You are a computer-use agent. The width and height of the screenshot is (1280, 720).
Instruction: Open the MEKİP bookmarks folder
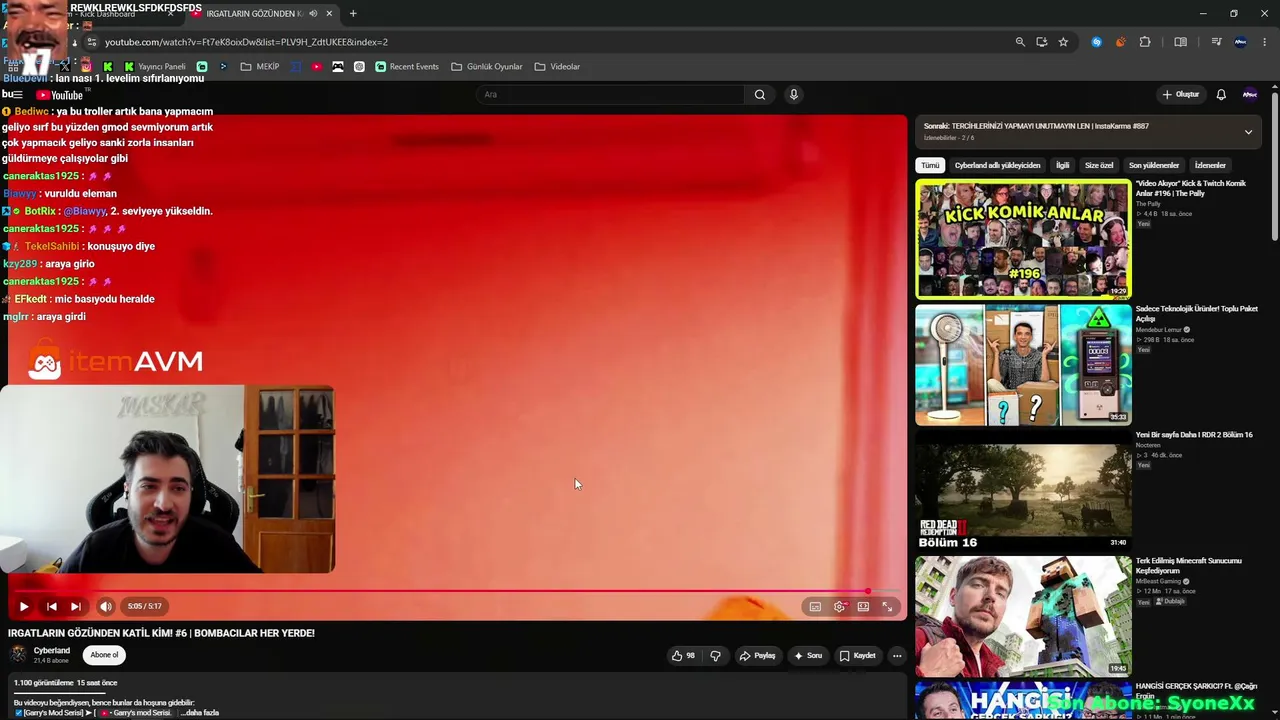tap(258, 67)
